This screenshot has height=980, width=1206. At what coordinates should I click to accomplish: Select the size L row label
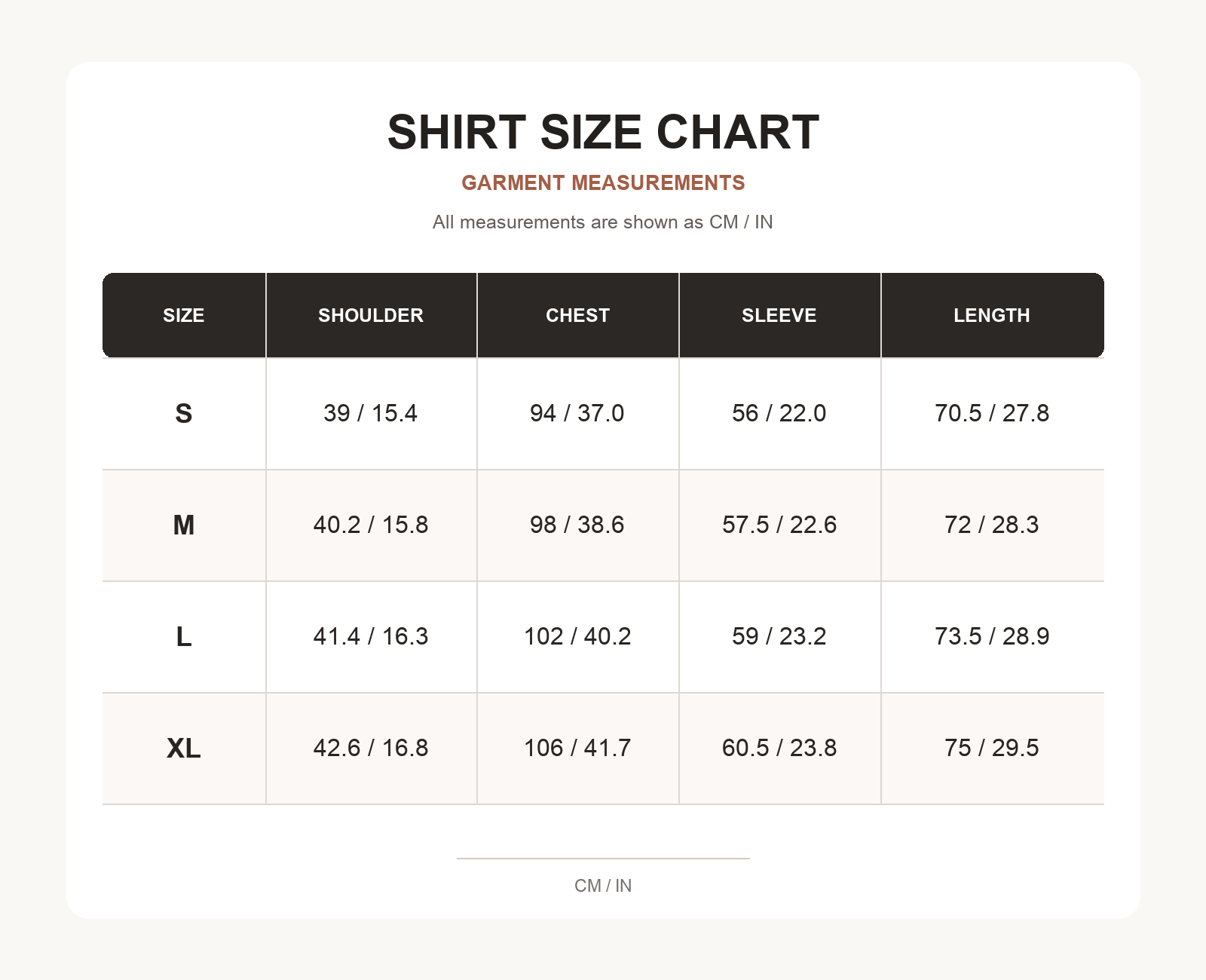tap(184, 636)
